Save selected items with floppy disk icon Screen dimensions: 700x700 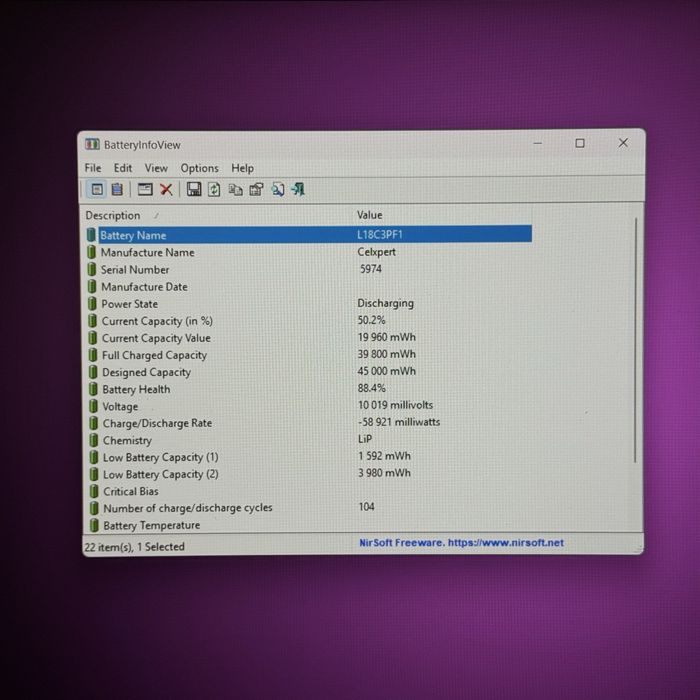[x=194, y=189]
